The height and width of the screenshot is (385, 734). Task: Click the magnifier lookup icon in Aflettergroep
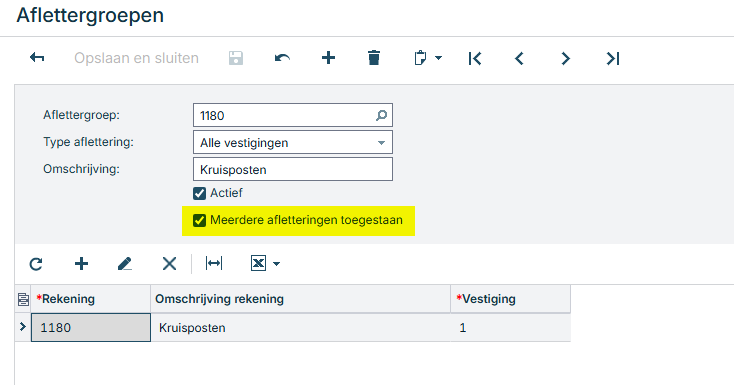click(381, 115)
